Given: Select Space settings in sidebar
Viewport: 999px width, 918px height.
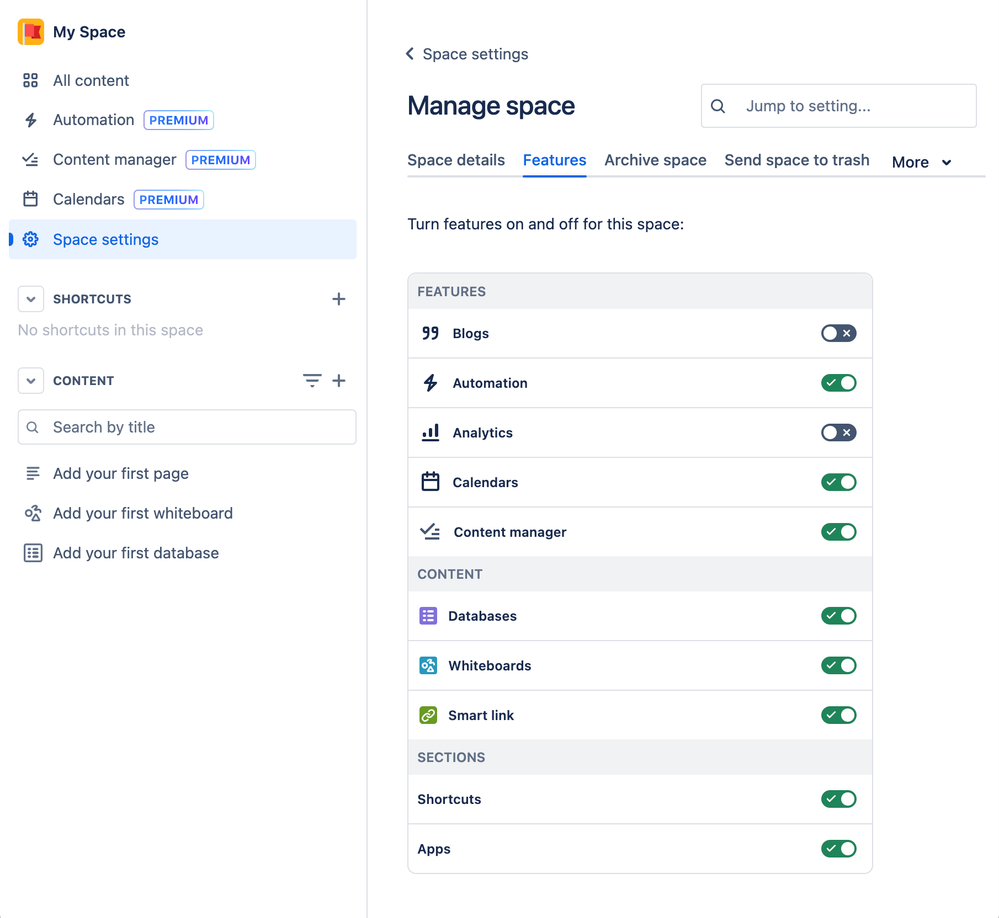Looking at the screenshot, I should click(x=182, y=240).
